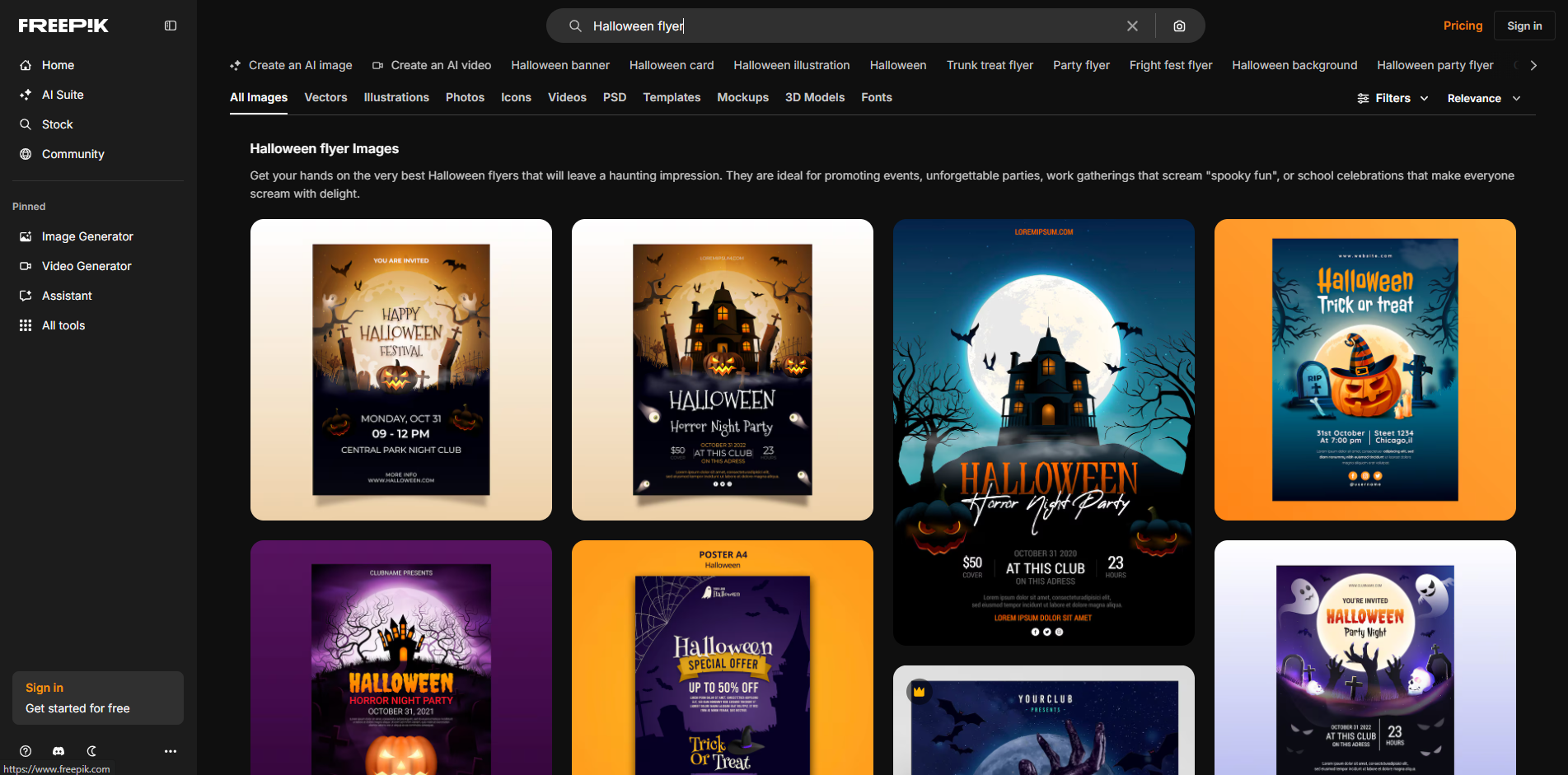Viewport: 1568px width, 775px height.
Task: Open the All tools grid
Action: point(63,325)
